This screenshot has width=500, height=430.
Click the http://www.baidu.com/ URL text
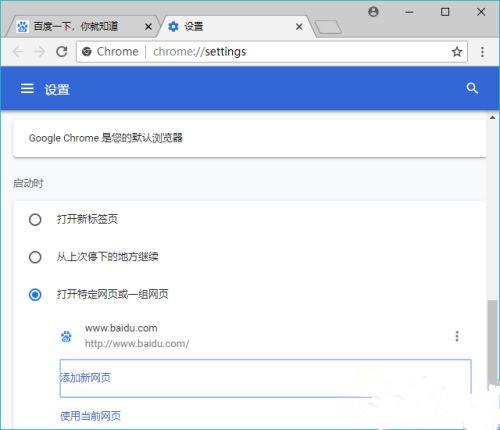[137, 343]
